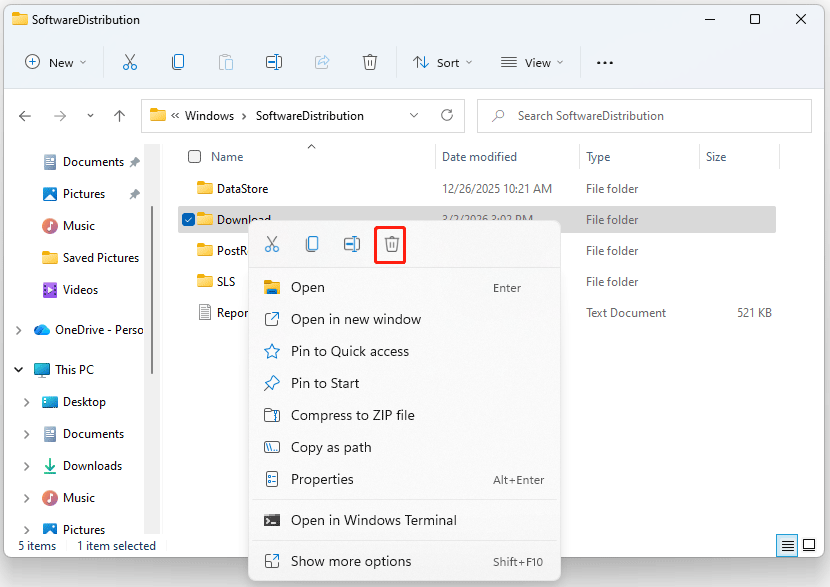Navigate back with the back arrow
830x587 pixels.
click(24, 116)
